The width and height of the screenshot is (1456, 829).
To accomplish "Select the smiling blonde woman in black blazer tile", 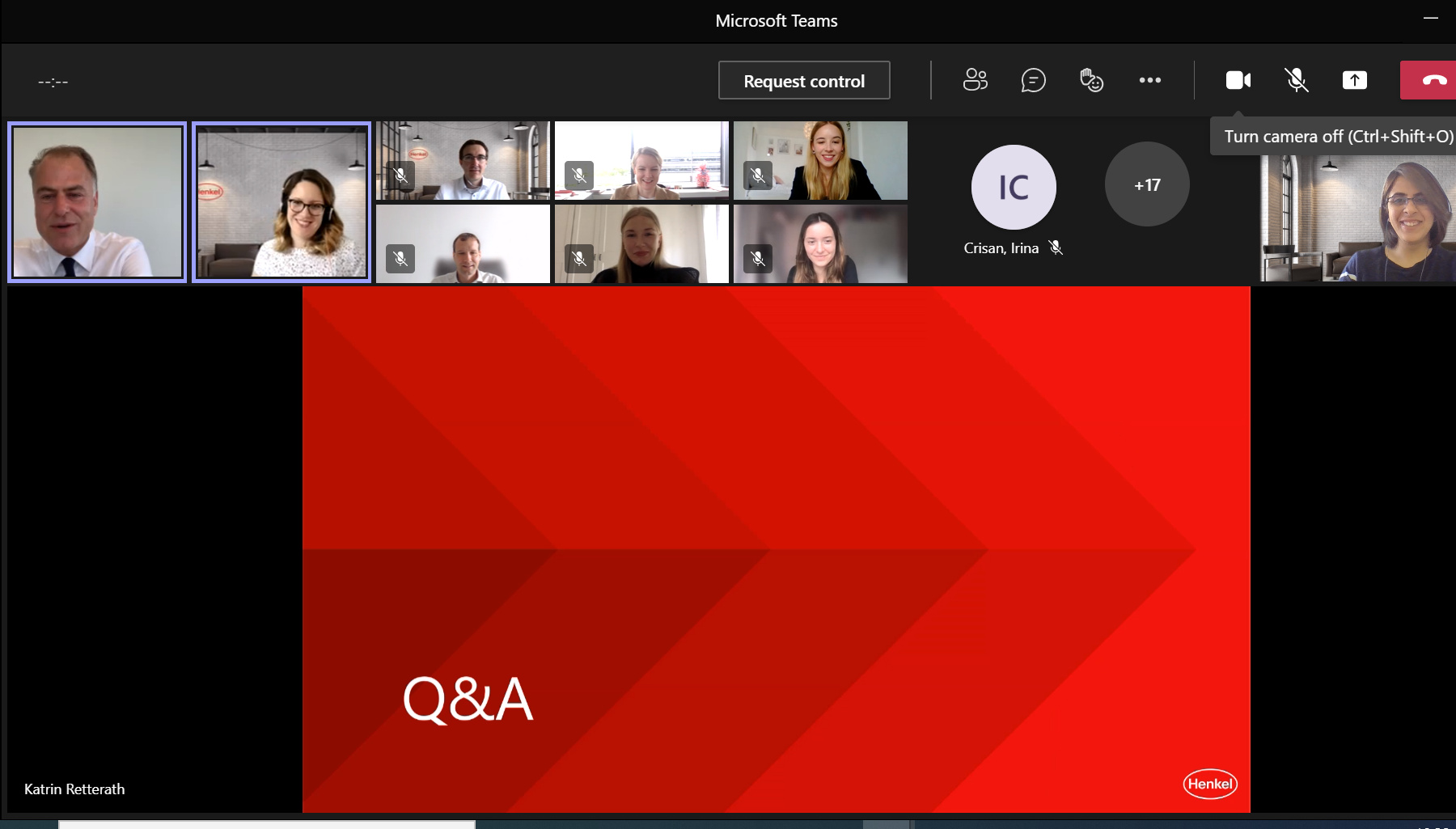I will [820, 160].
